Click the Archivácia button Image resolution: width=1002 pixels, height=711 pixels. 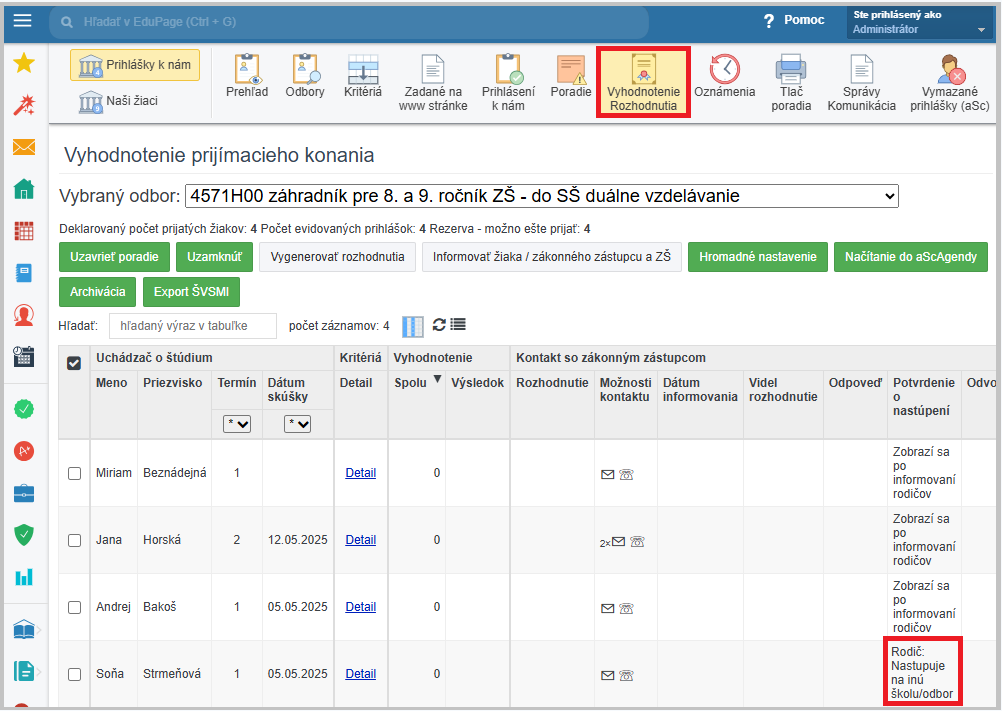pos(98,292)
